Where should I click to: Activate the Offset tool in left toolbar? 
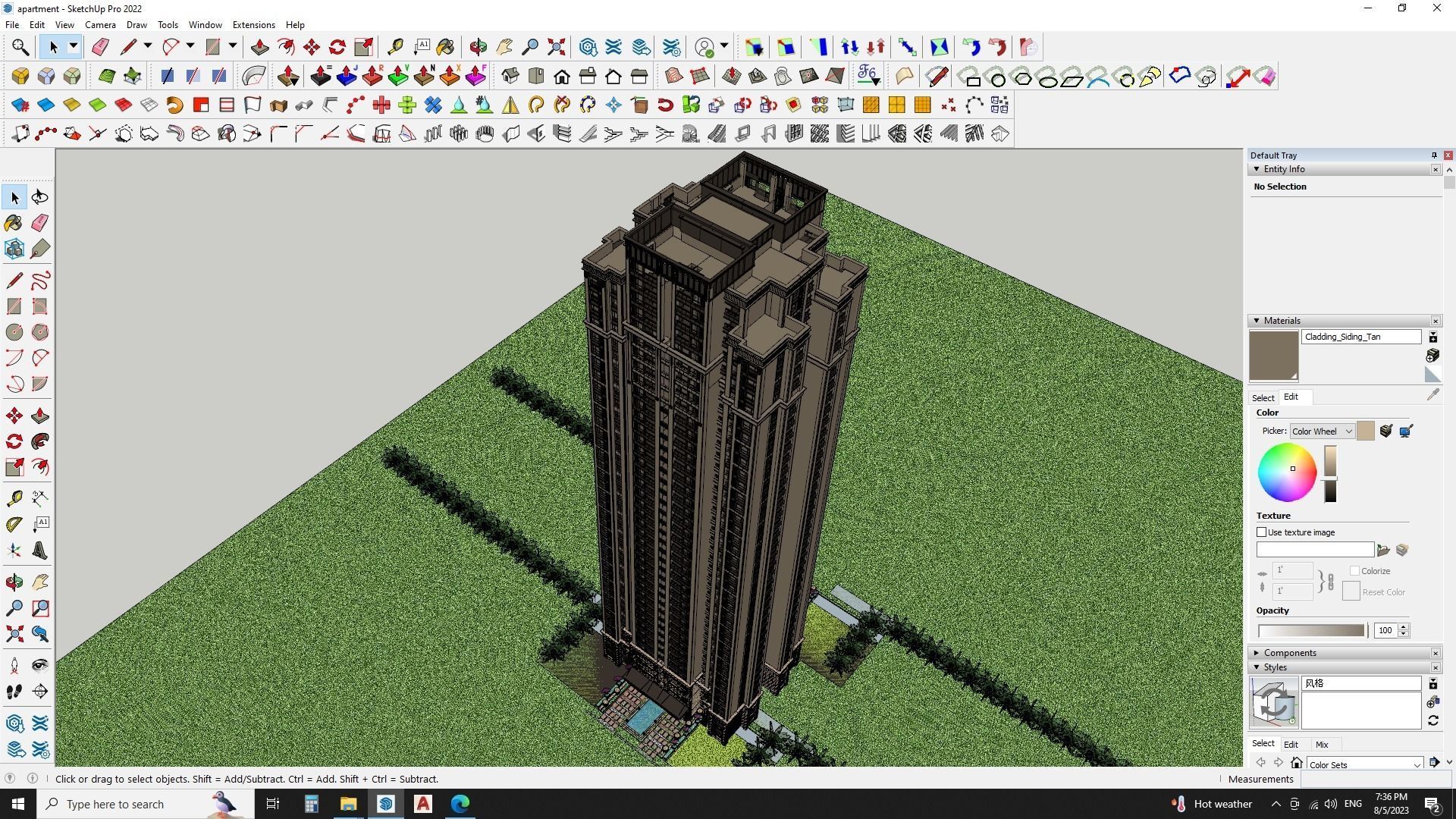click(40, 467)
